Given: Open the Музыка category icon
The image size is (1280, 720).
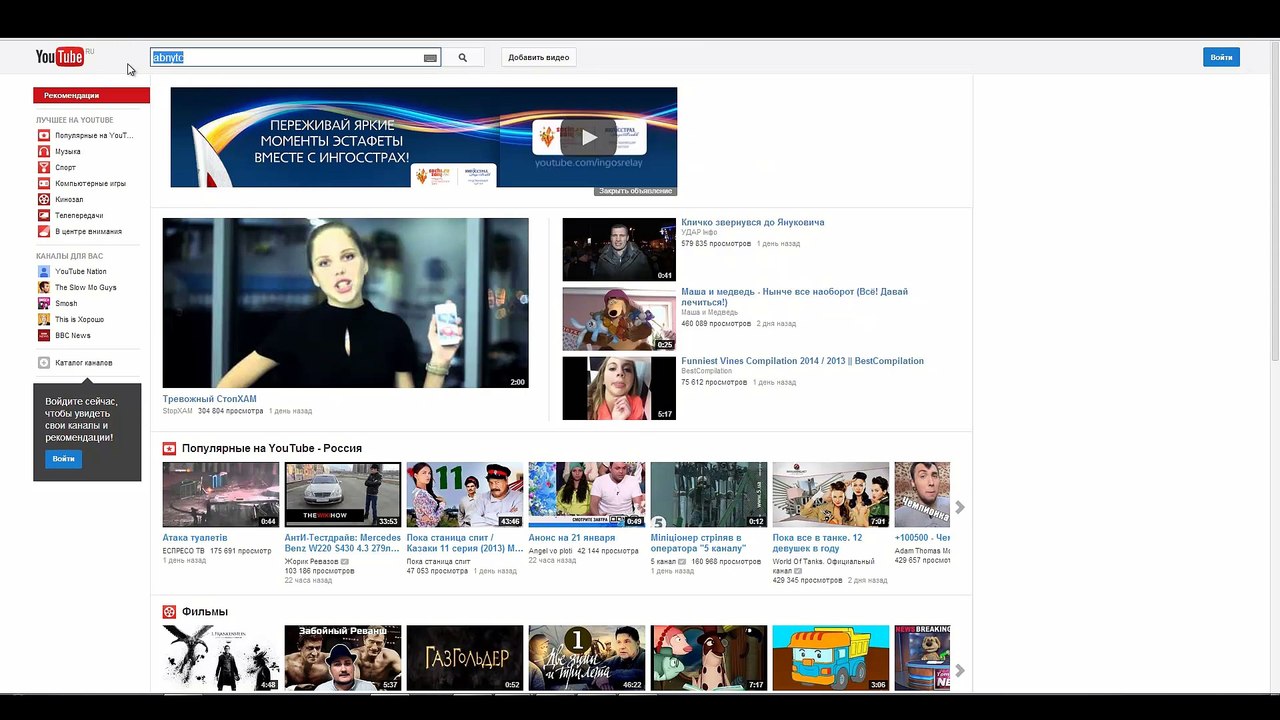Looking at the screenshot, I should (x=44, y=151).
